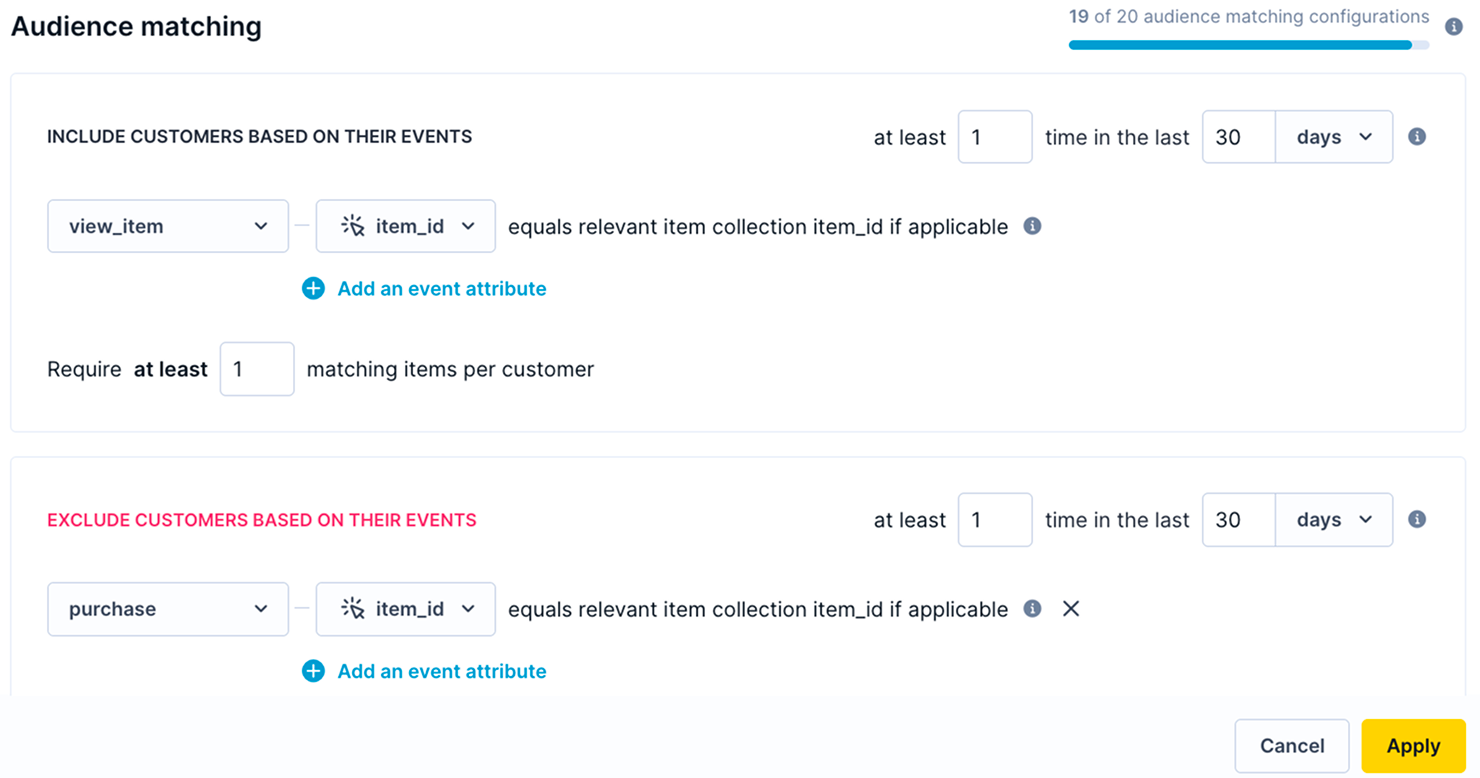The image size is (1480, 778).
Task: Click info icon after view_item item_id condition
Action: pyautogui.click(x=1033, y=226)
